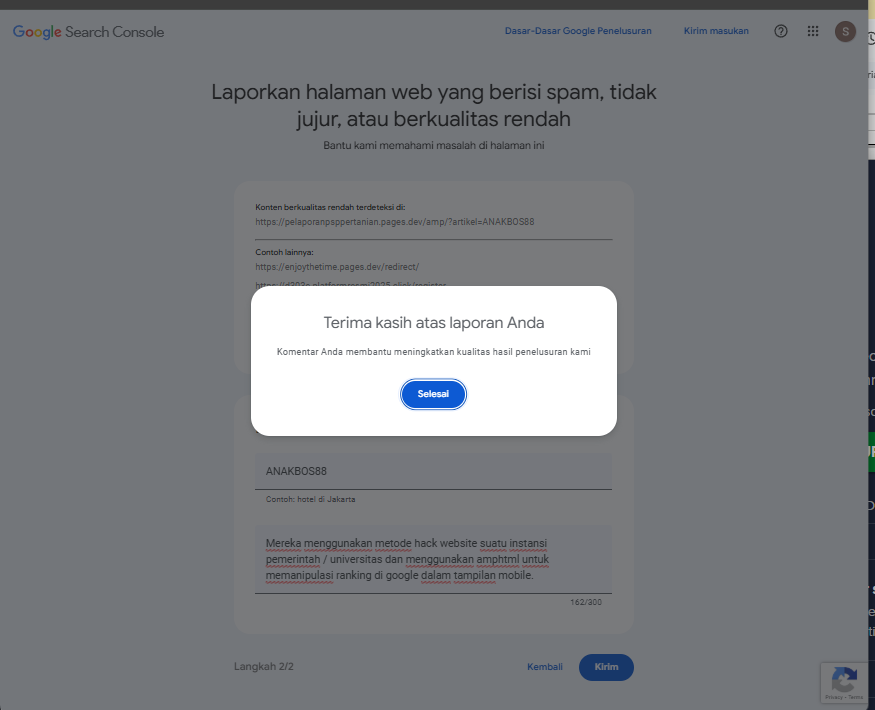Viewport: 875px width, 710px height.
Task: Open the help question mark icon
Action: 781,31
